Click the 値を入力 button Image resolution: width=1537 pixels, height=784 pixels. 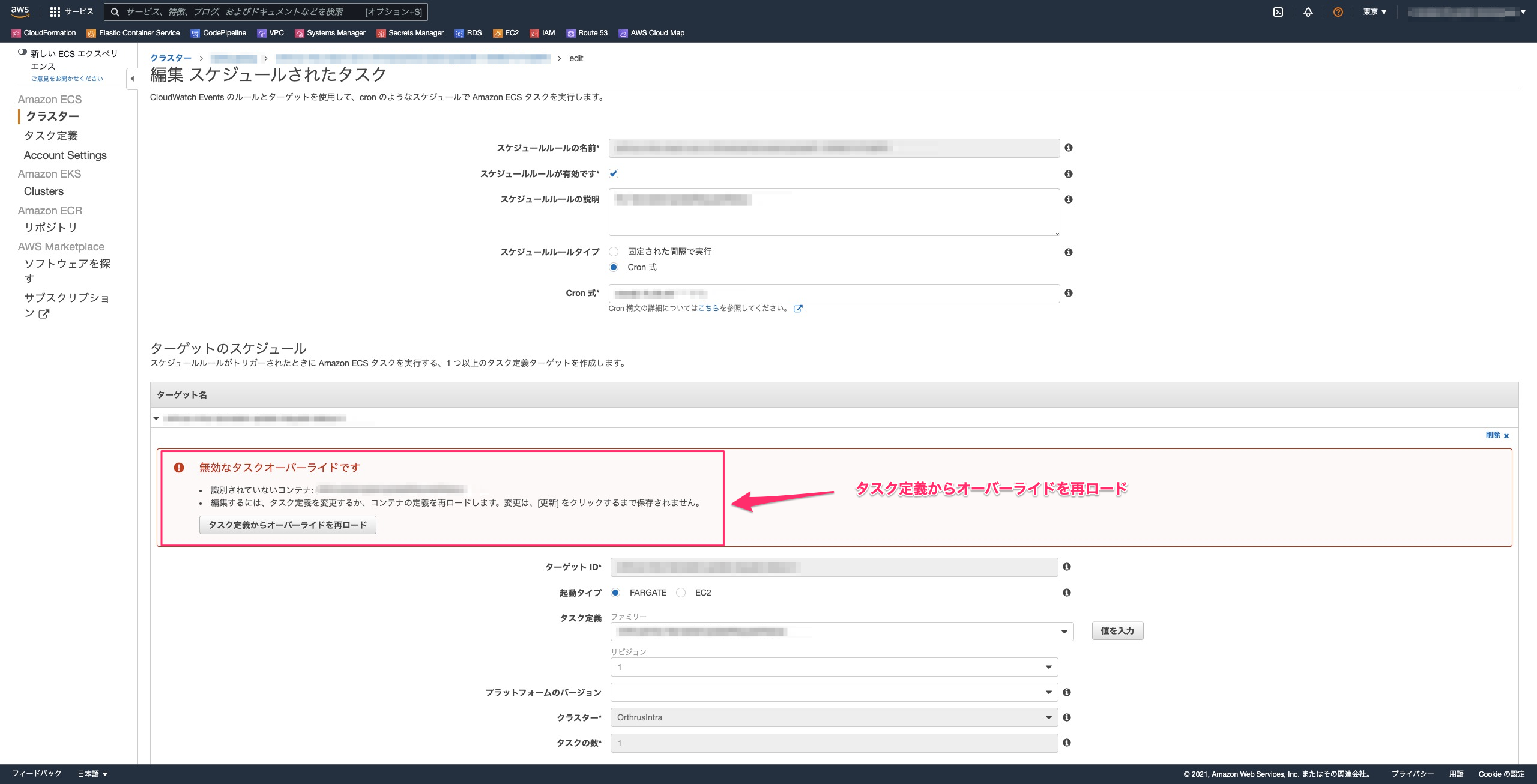[x=1117, y=631]
